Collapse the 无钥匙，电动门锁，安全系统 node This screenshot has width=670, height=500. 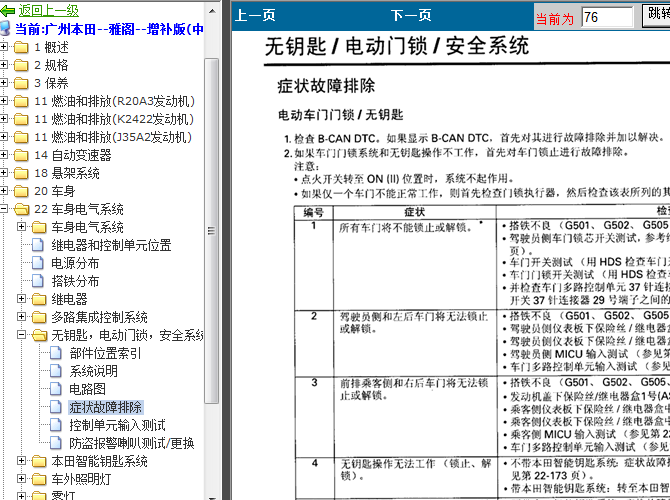tap(21, 335)
